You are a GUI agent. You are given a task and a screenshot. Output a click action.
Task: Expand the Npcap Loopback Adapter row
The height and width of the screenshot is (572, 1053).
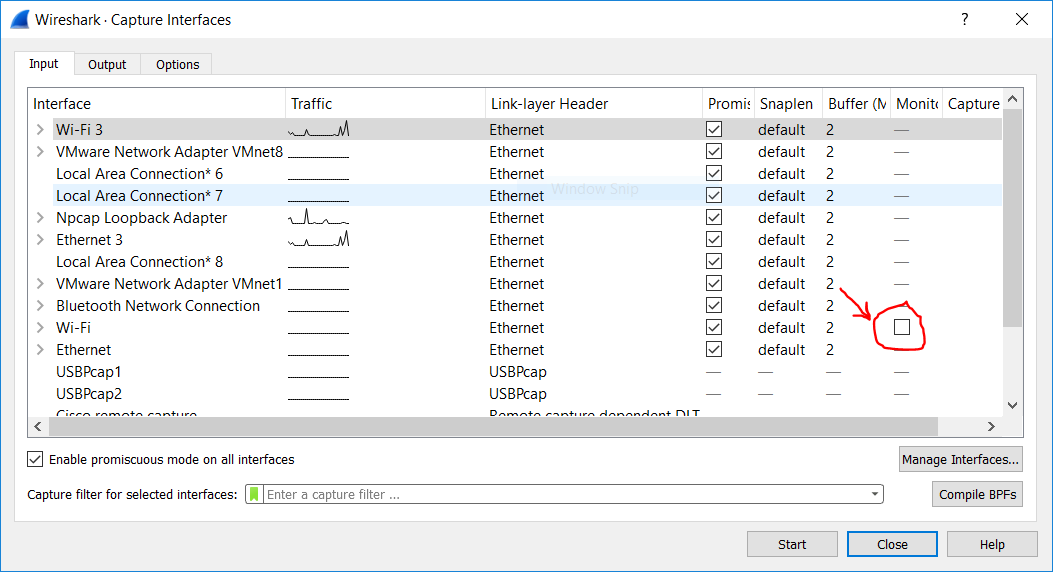click(40, 218)
